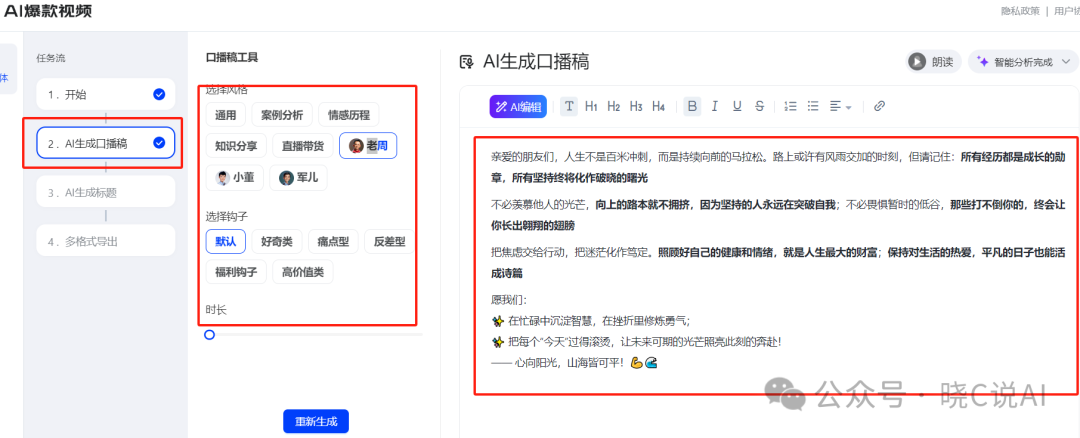This screenshot has height=438, width=1080.
Task: Apply strikethrough formatting to text
Action: [760, 106]
